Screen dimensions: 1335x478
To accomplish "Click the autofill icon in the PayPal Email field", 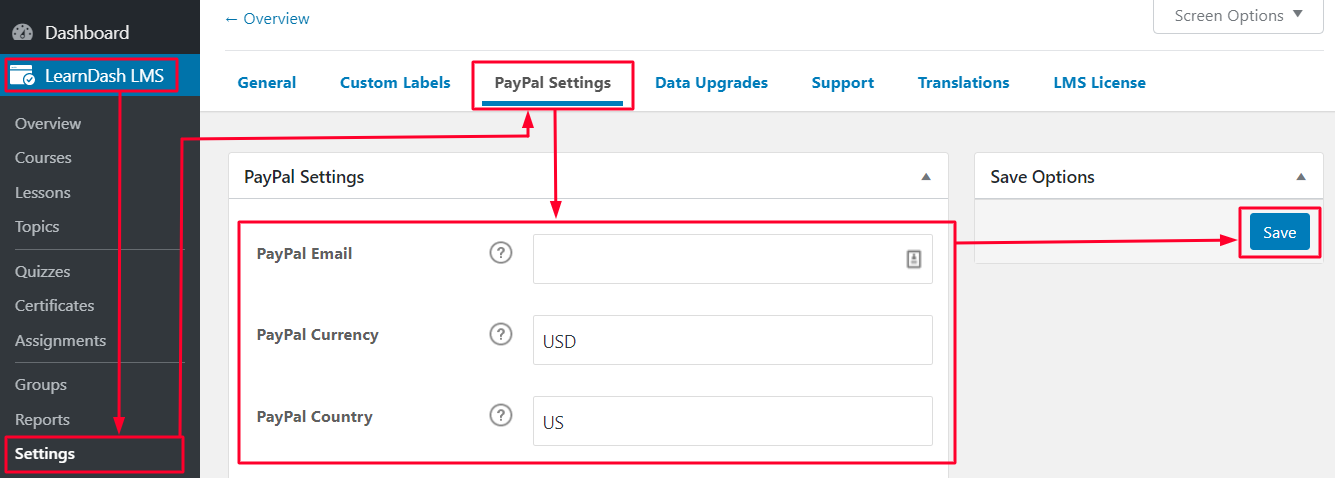I will point(913,259).
